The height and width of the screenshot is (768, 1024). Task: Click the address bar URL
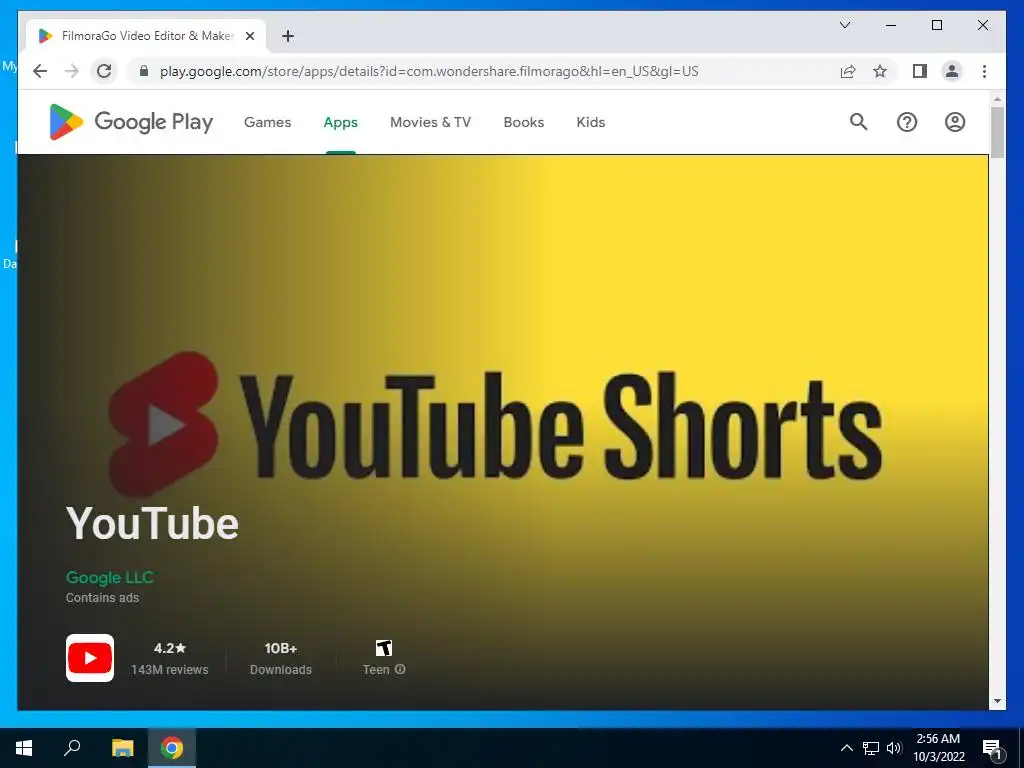tap(429, 71)
